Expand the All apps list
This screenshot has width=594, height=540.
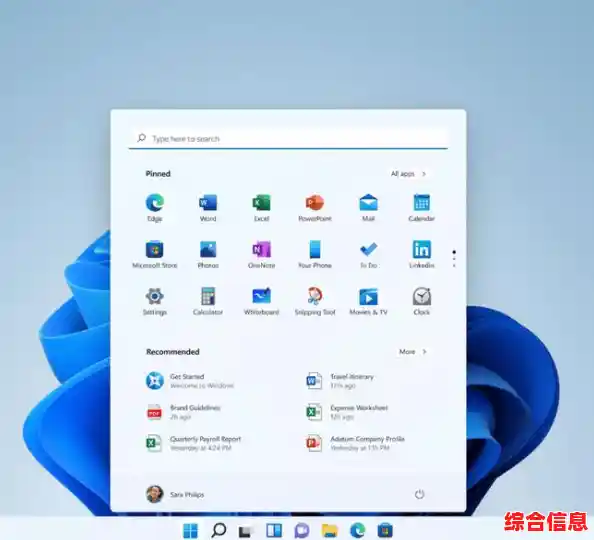[408, 174]
